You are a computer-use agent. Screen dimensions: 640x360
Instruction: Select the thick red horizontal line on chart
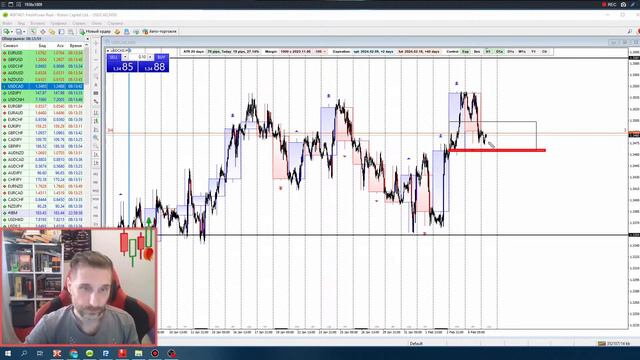(497, 150)
